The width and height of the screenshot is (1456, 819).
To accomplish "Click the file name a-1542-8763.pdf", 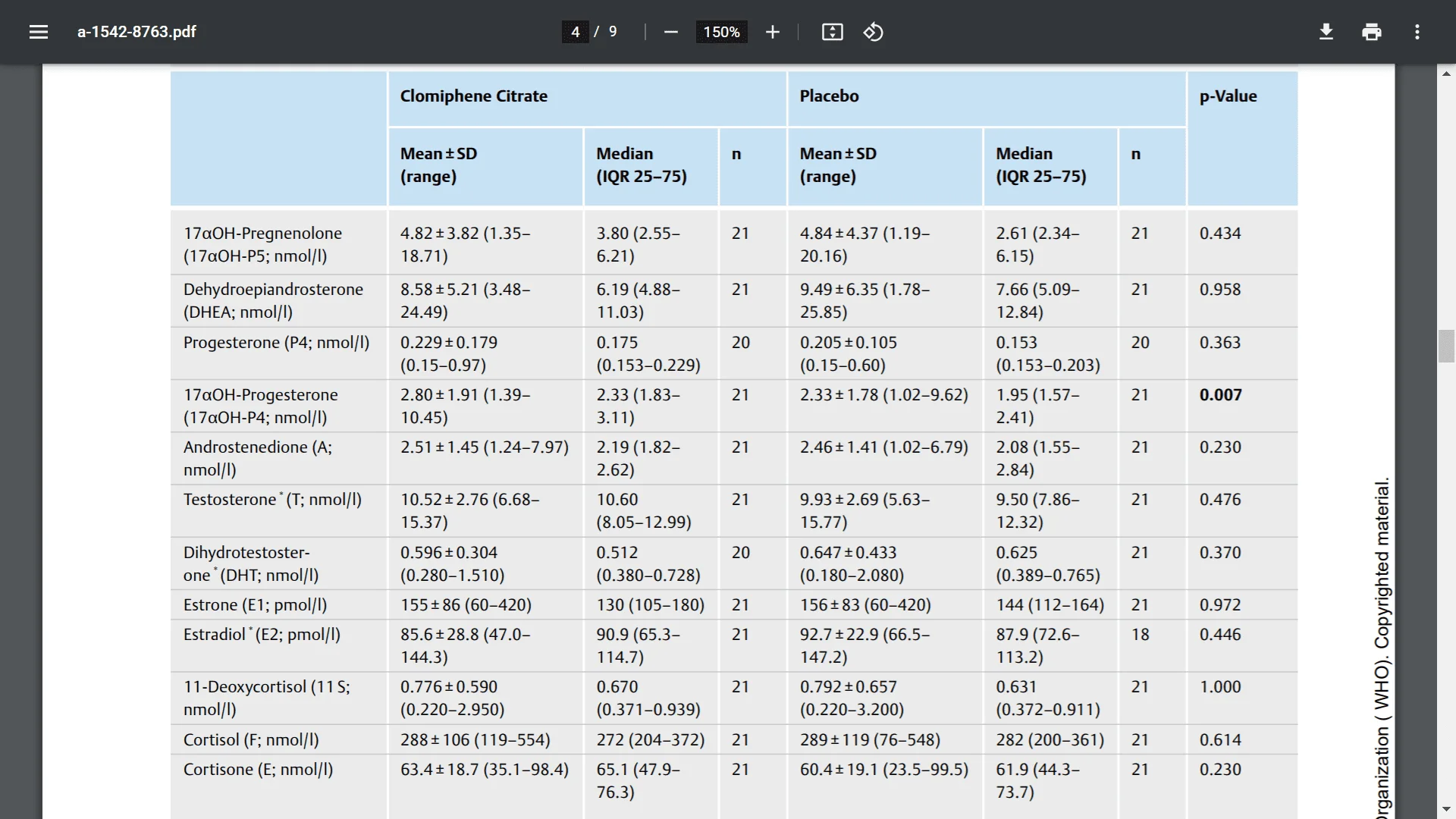I will tap(136, 32).
